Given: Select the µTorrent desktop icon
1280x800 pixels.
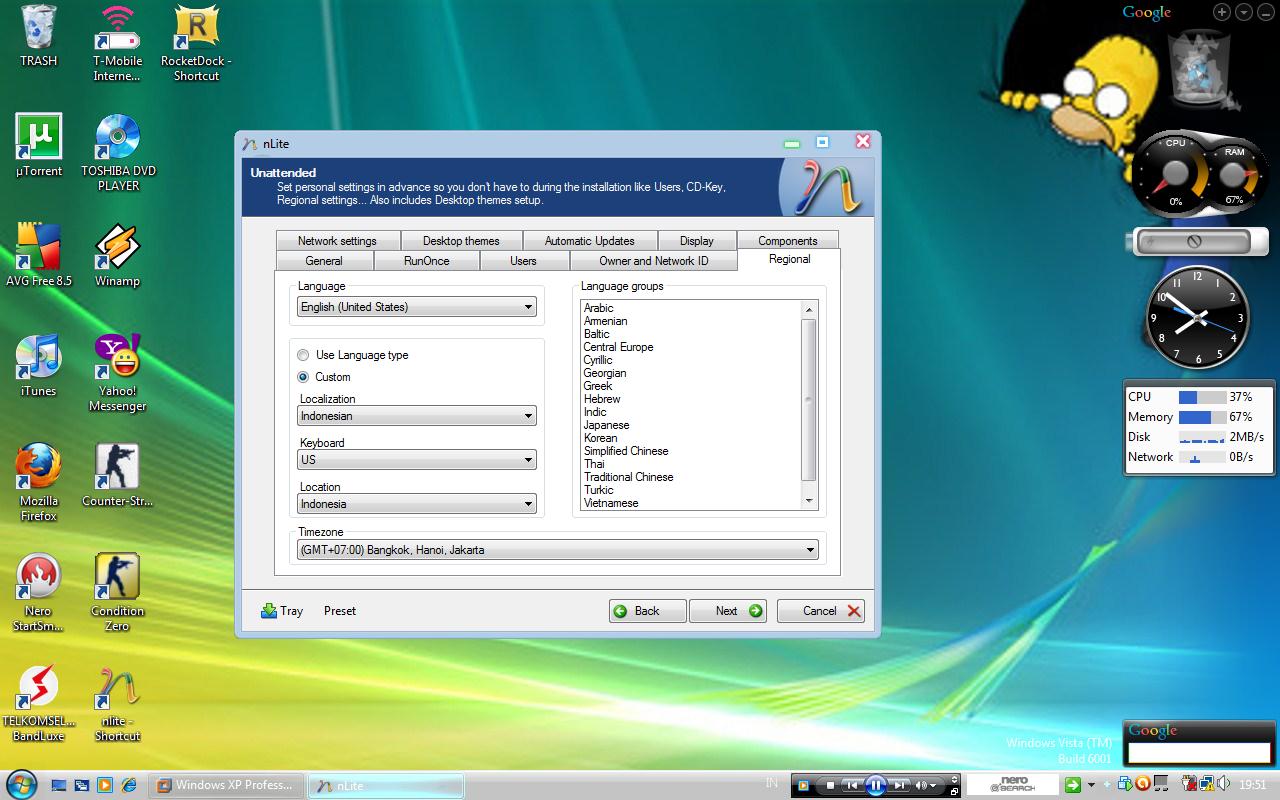Looking at the screenshot, I should click(39, 145).
